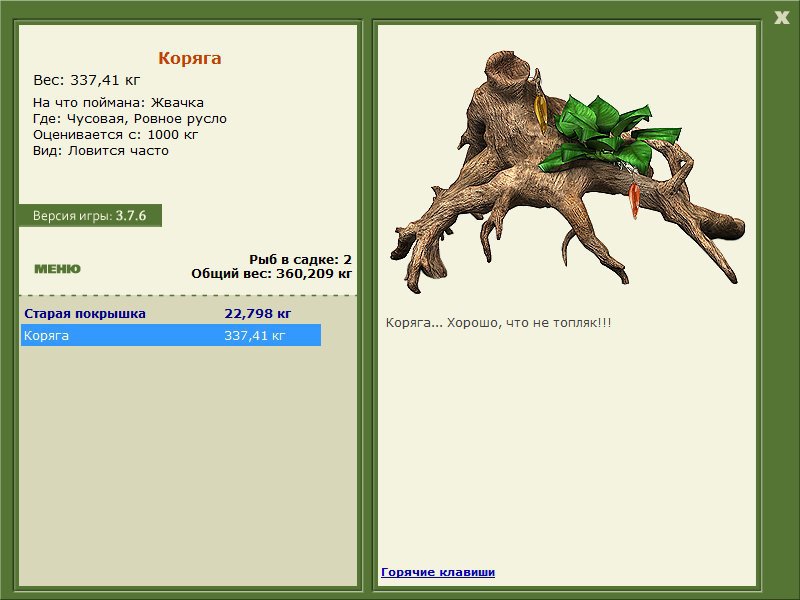Screen dimensions: 800x600
Task: Click the 'Версия игры: 3.7.6' banner
Action: [90, 215]
